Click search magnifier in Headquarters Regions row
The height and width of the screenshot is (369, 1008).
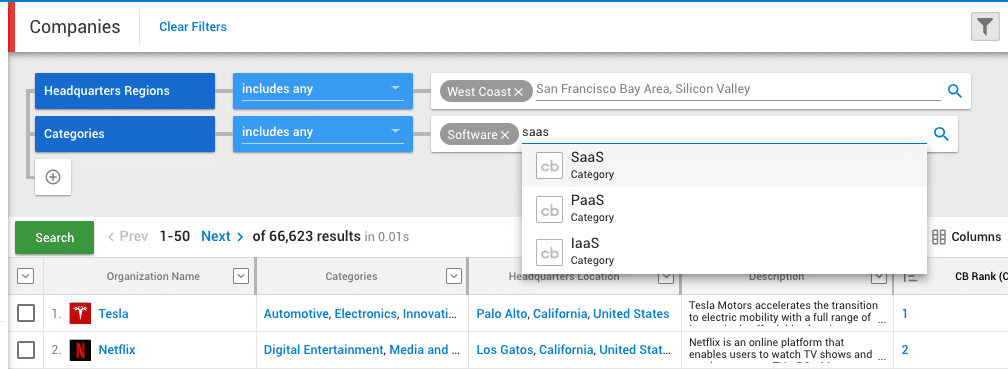coord(955,91)
